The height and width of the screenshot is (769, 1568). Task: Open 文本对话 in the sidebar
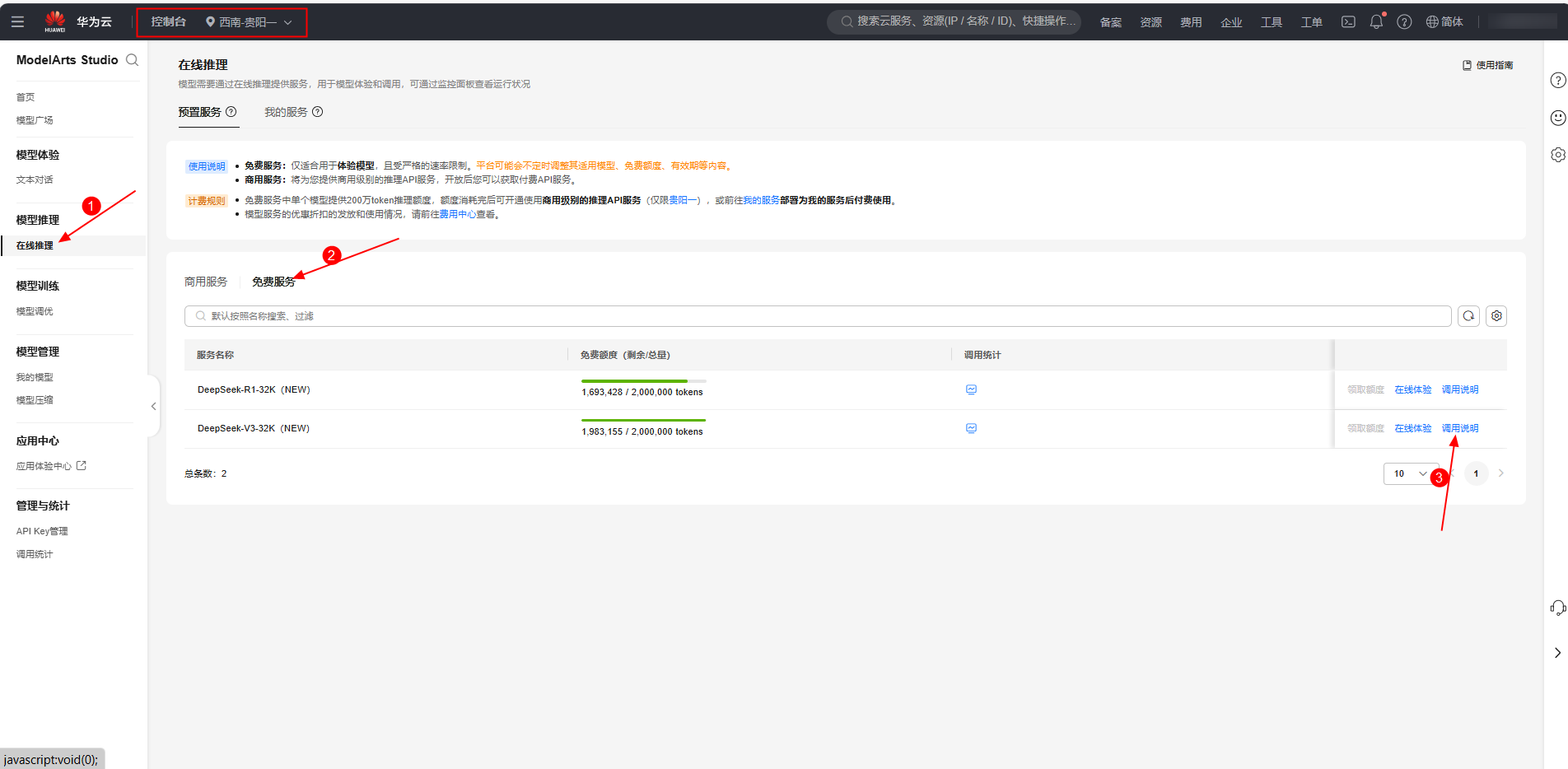tap(35, 179)
